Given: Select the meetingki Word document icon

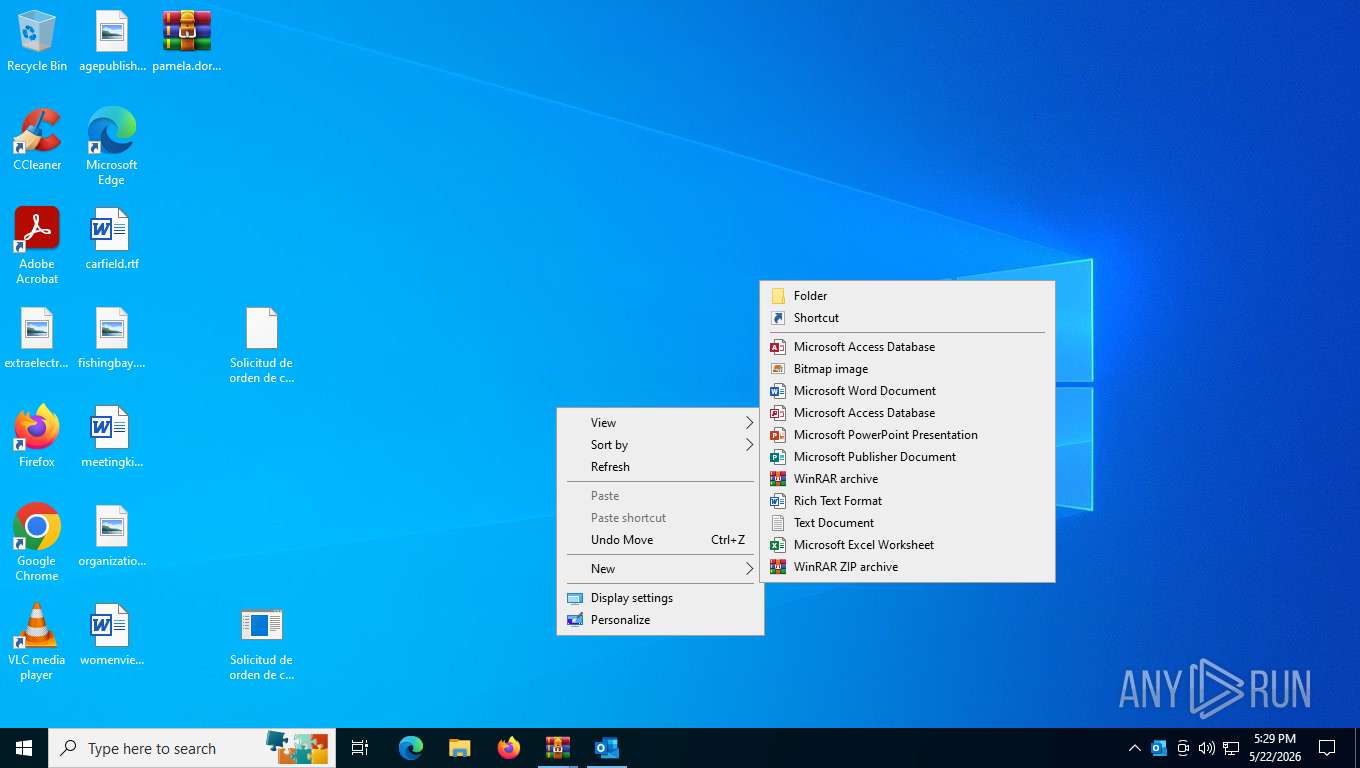Looking at the screenshot, I should pyautogui.click(x=112, y=437).
